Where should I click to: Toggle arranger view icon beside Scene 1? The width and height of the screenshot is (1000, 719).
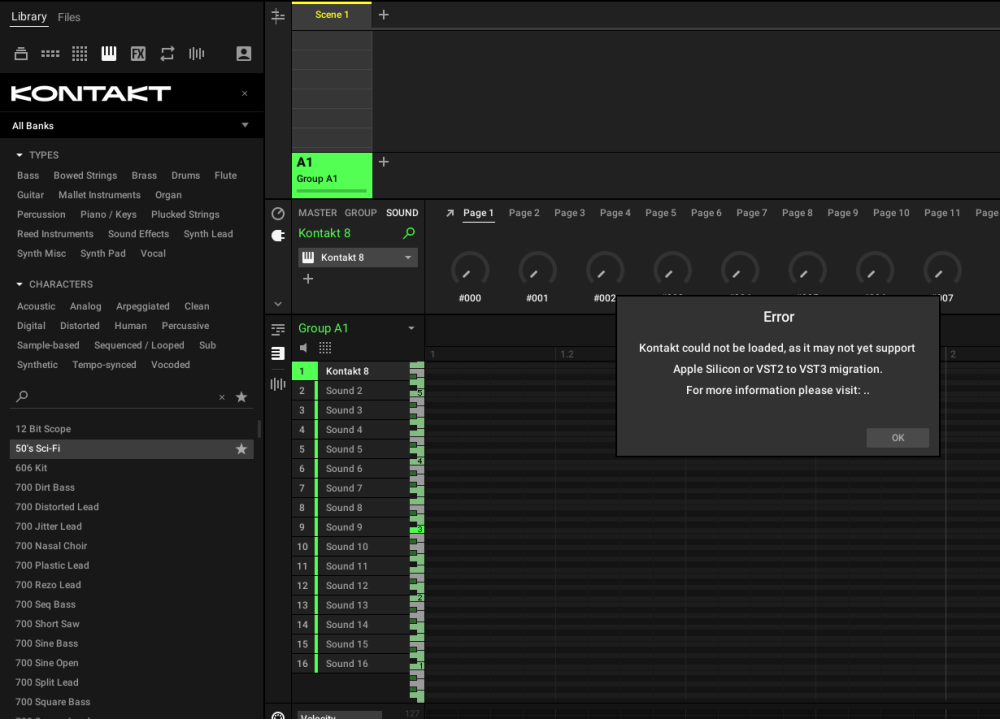click(x=278, y=16)
